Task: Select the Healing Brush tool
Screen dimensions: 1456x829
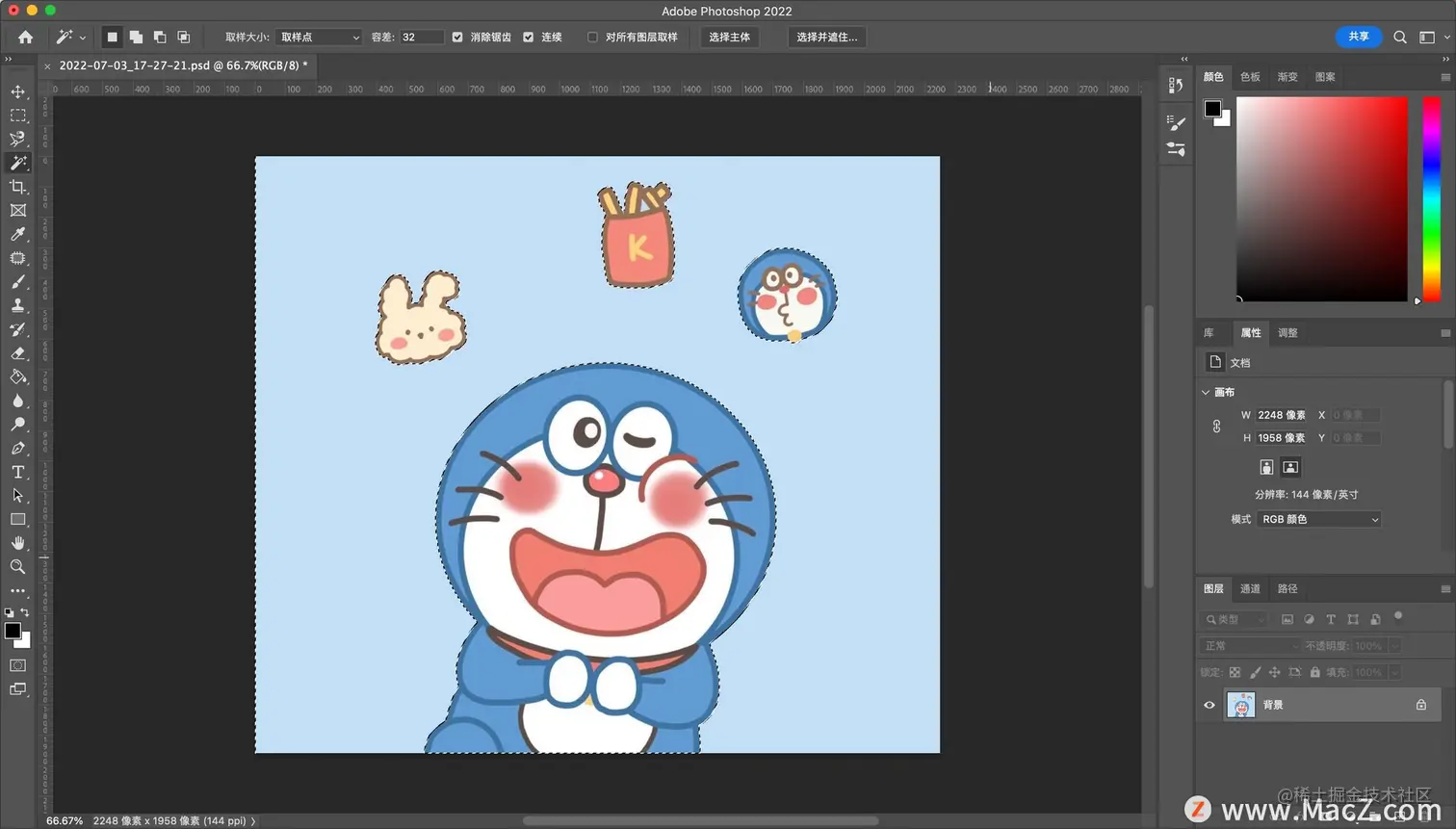Action: tap(17, 258)
